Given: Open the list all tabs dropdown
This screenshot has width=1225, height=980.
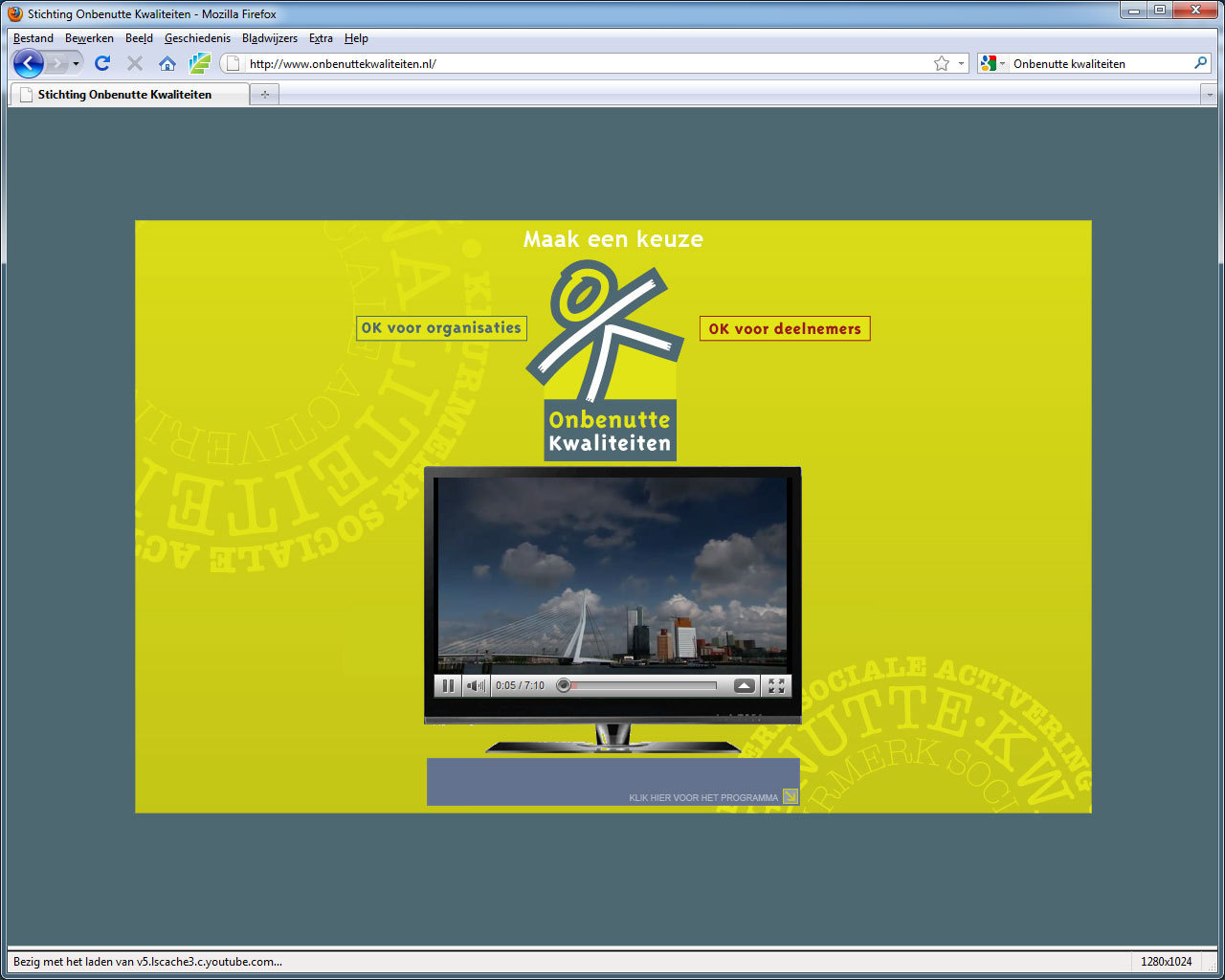Looking at the screenshot, I should 1209,95.
